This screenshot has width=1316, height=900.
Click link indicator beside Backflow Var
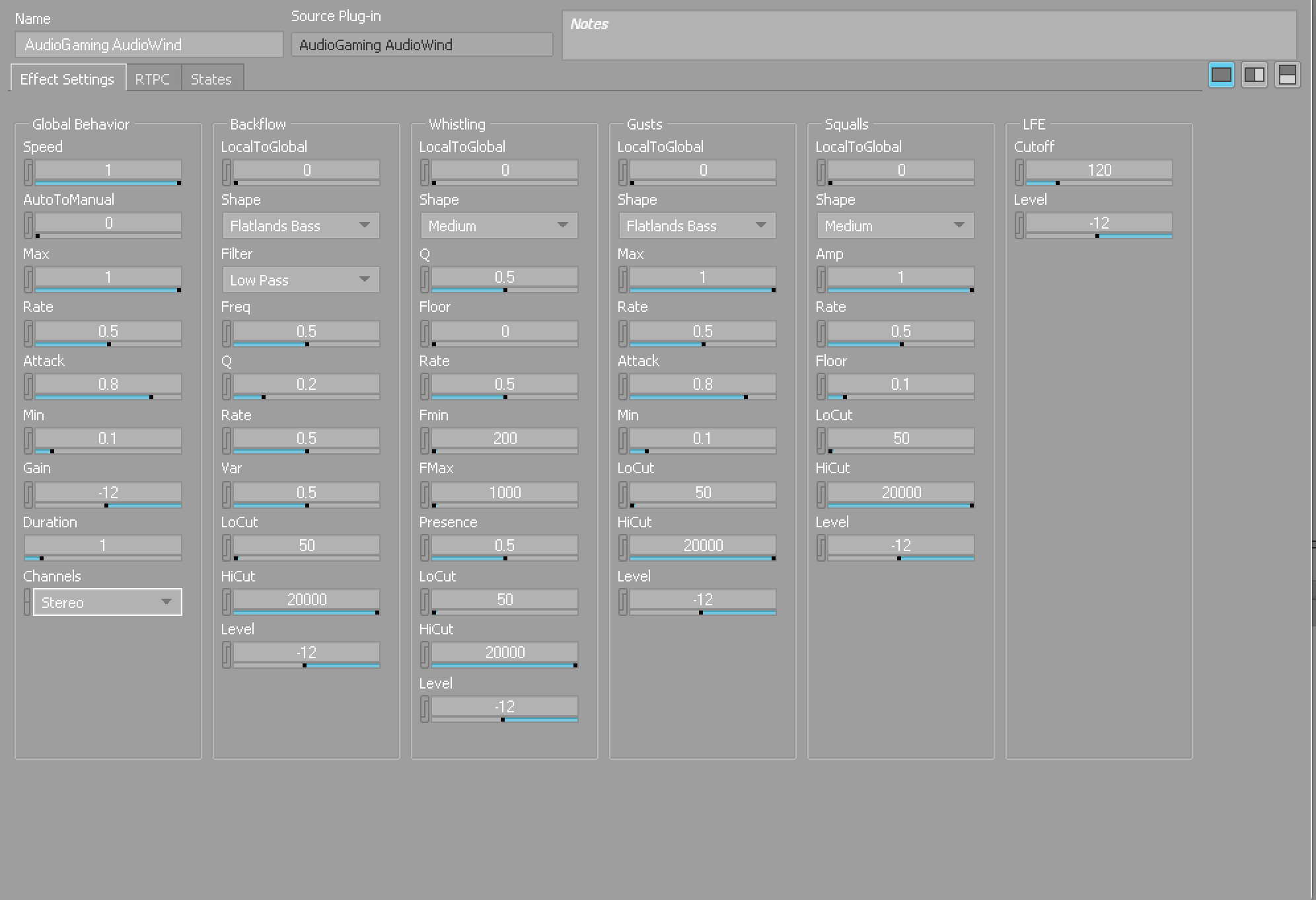(227, 494)
